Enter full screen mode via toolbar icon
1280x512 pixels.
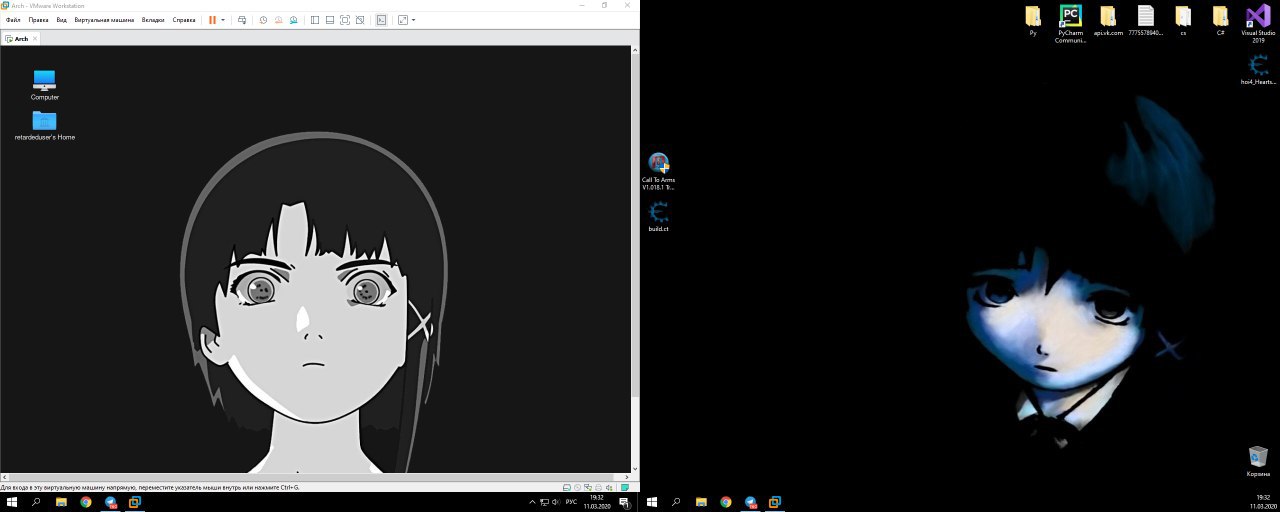[345, 20]
